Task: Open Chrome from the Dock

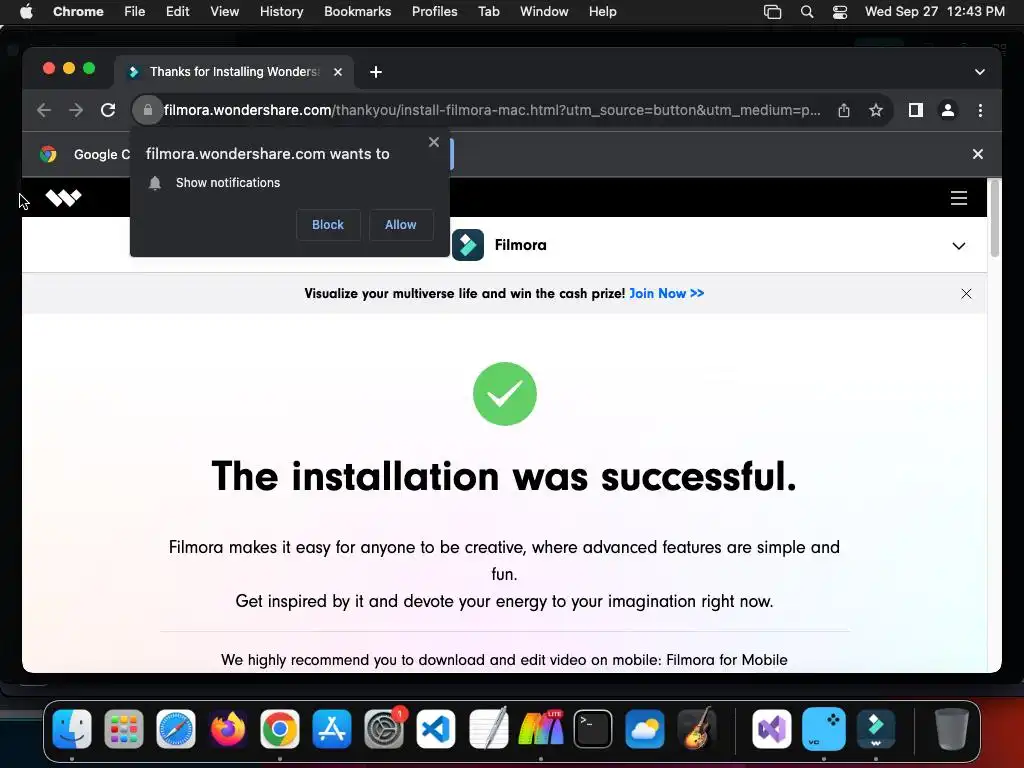Action: coord(280,728)
